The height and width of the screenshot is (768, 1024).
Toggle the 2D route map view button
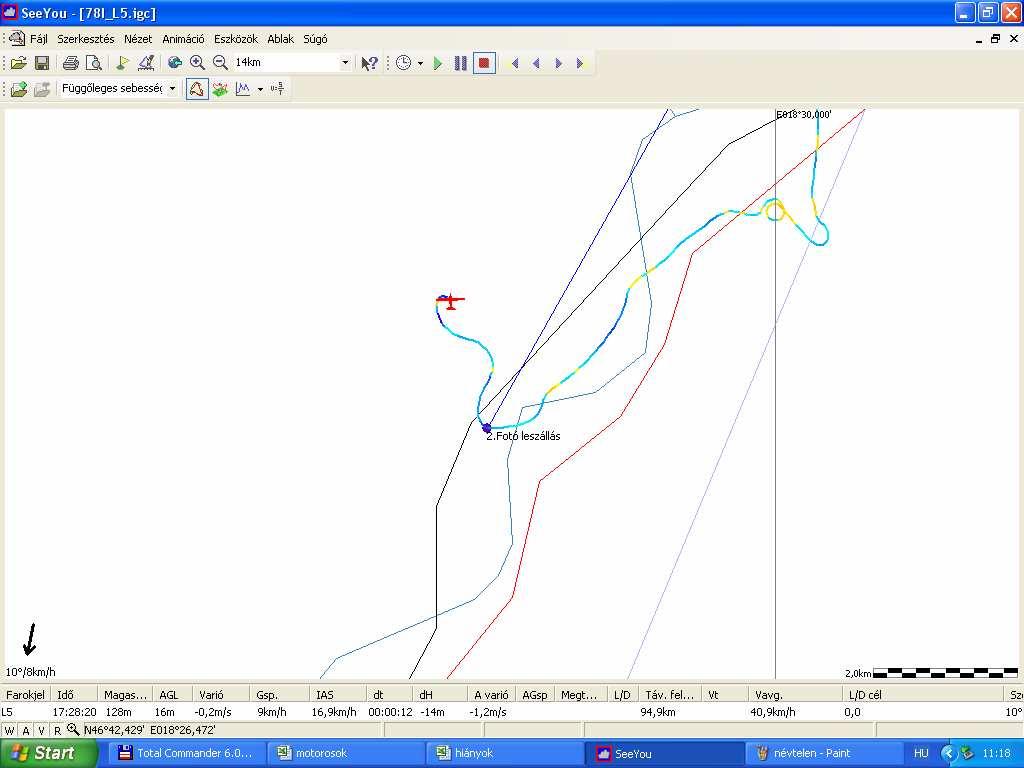click(x=197, y=89)
